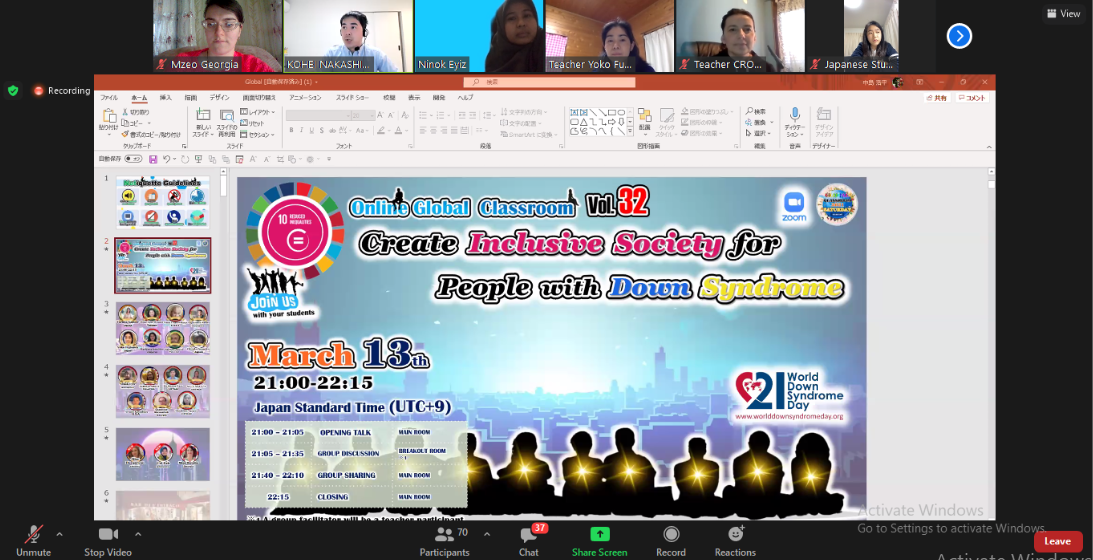The width and height of the screenshot is (1093, 560).
Task: Click the Undo arrow in quick access
Action: 166,159
